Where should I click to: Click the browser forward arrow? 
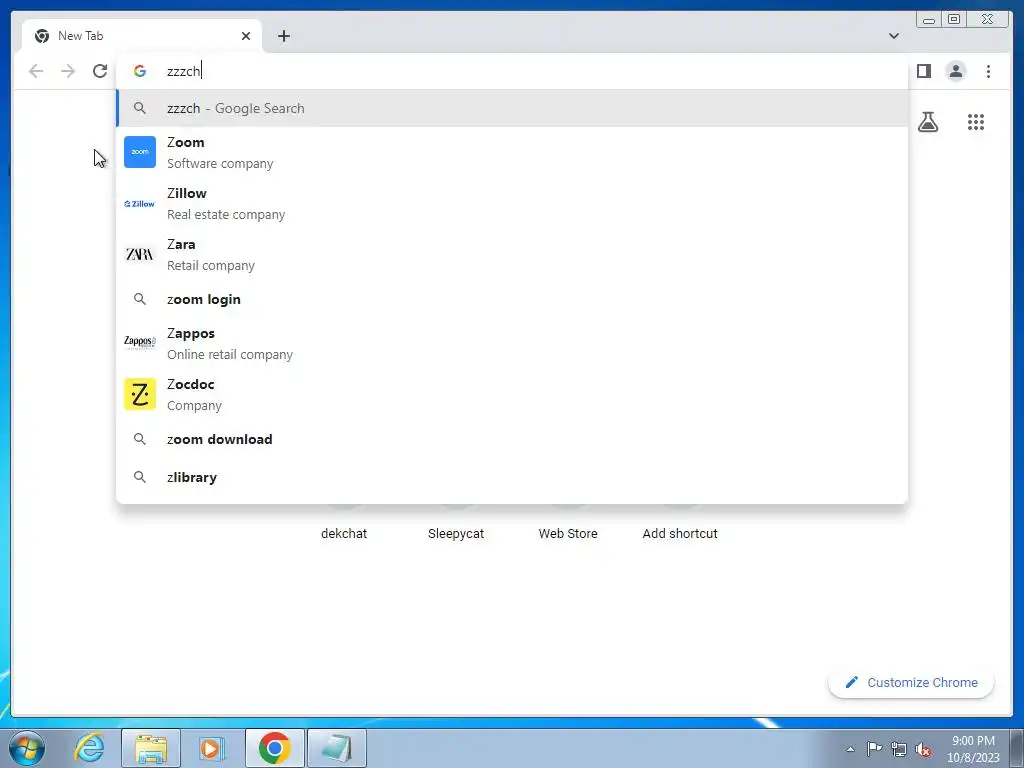coord(68,71)
